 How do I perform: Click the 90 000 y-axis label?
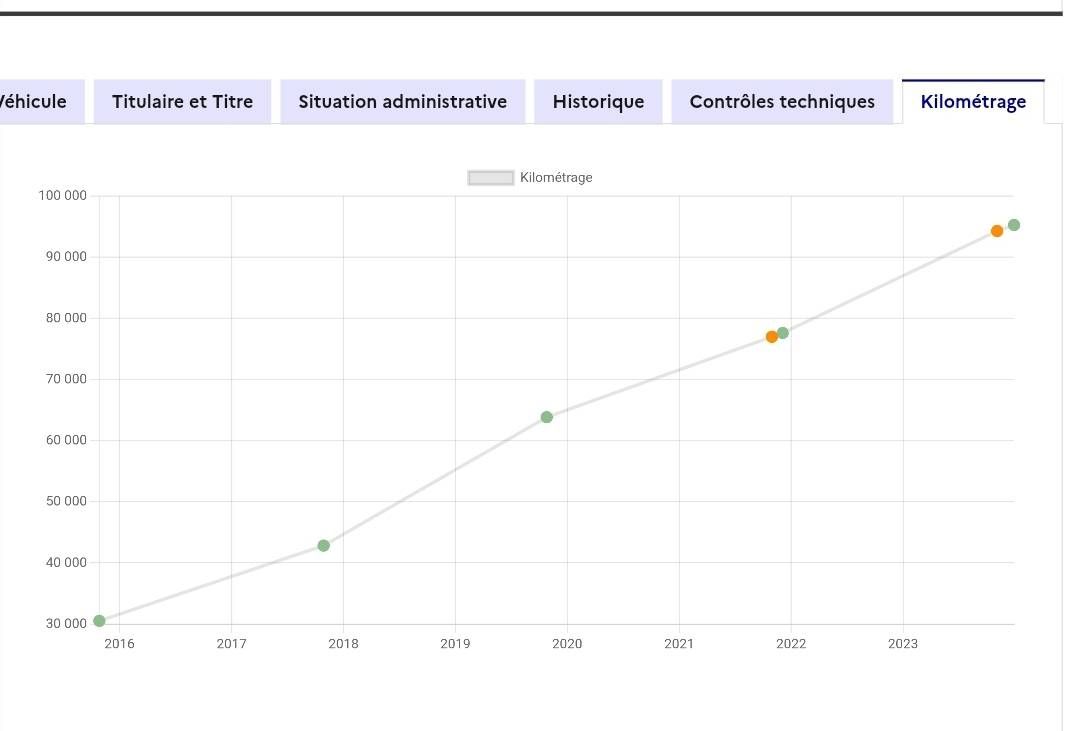[66, 257]
